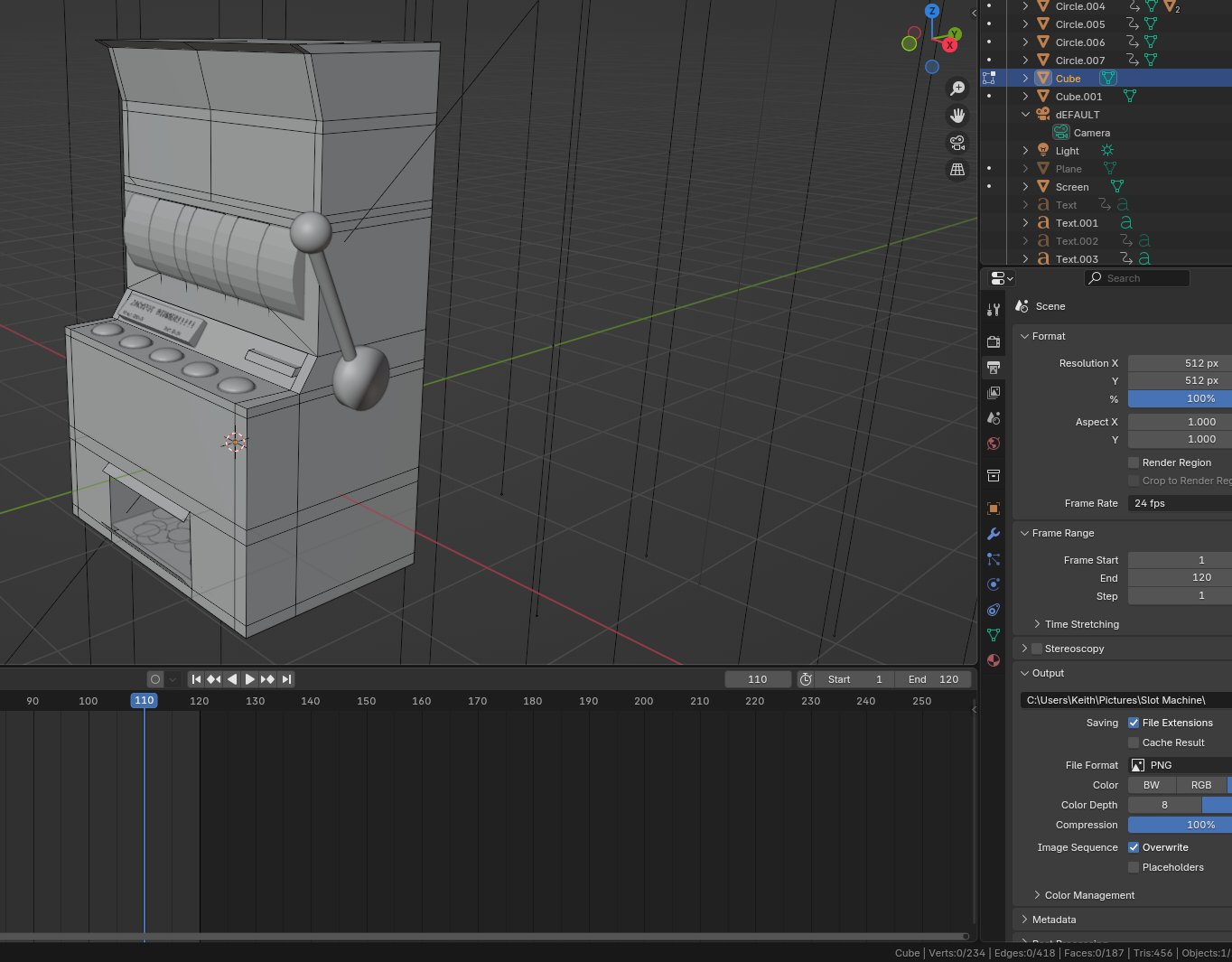
Task: Open the Particles properties tab
Action: click(994, 559)
